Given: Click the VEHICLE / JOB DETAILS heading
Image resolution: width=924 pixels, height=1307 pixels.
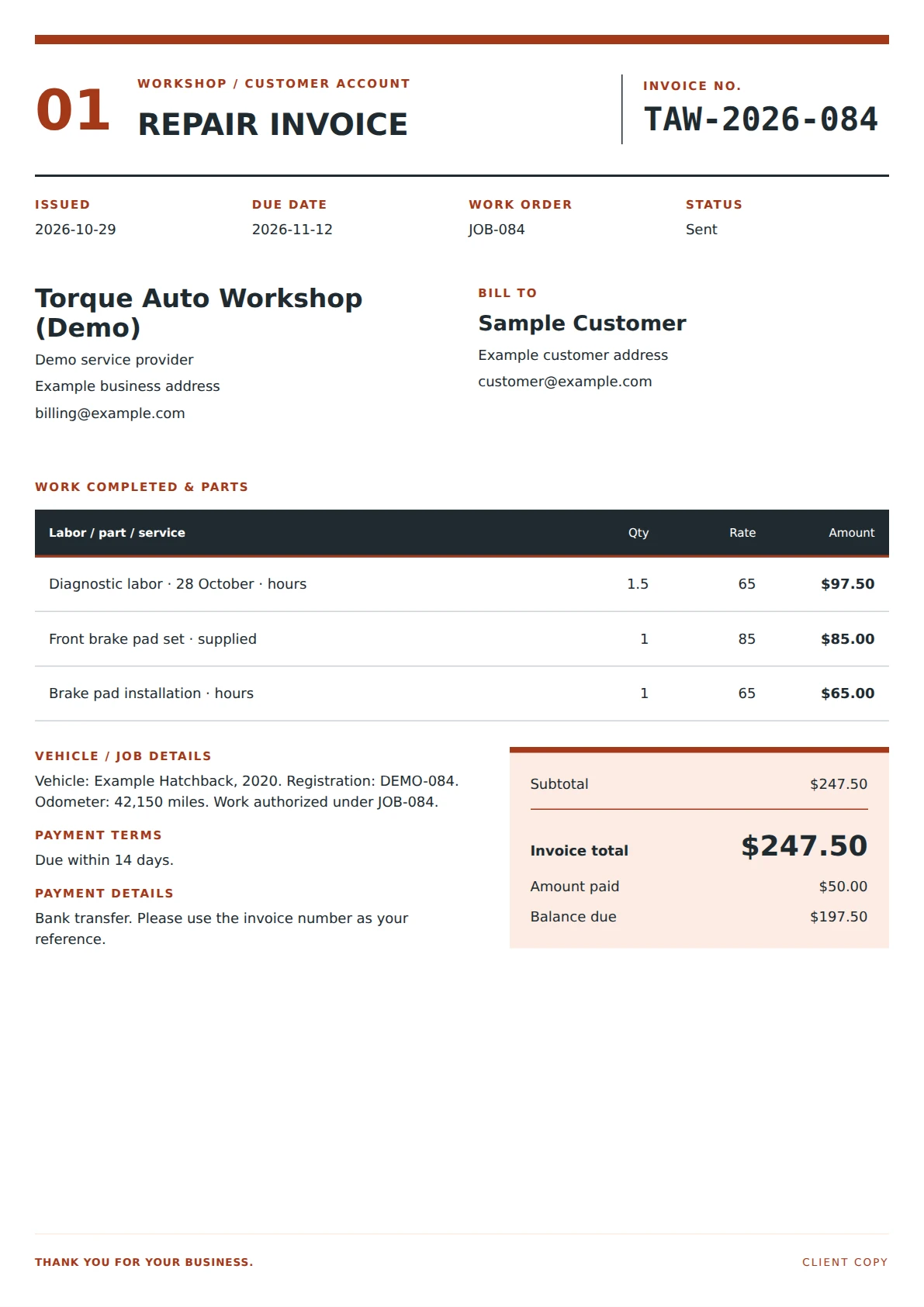Looking at the screenshot, I should point(123,756).
